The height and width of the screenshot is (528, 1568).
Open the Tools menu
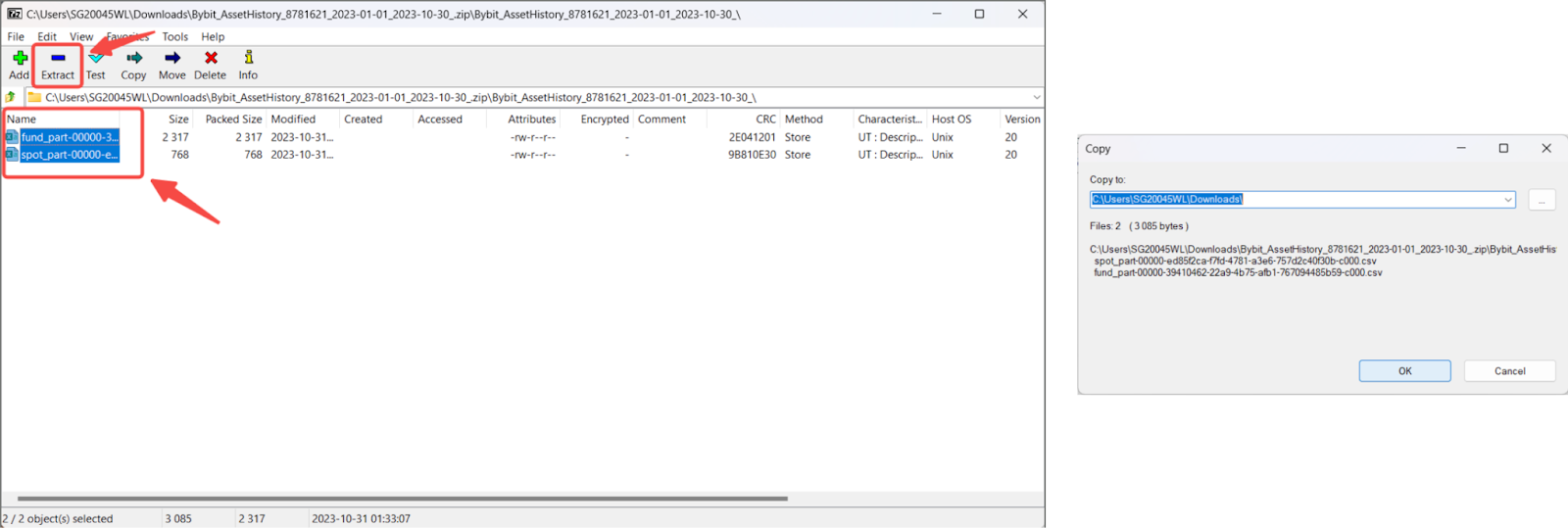pyautogui.click(x=174, y=36)
